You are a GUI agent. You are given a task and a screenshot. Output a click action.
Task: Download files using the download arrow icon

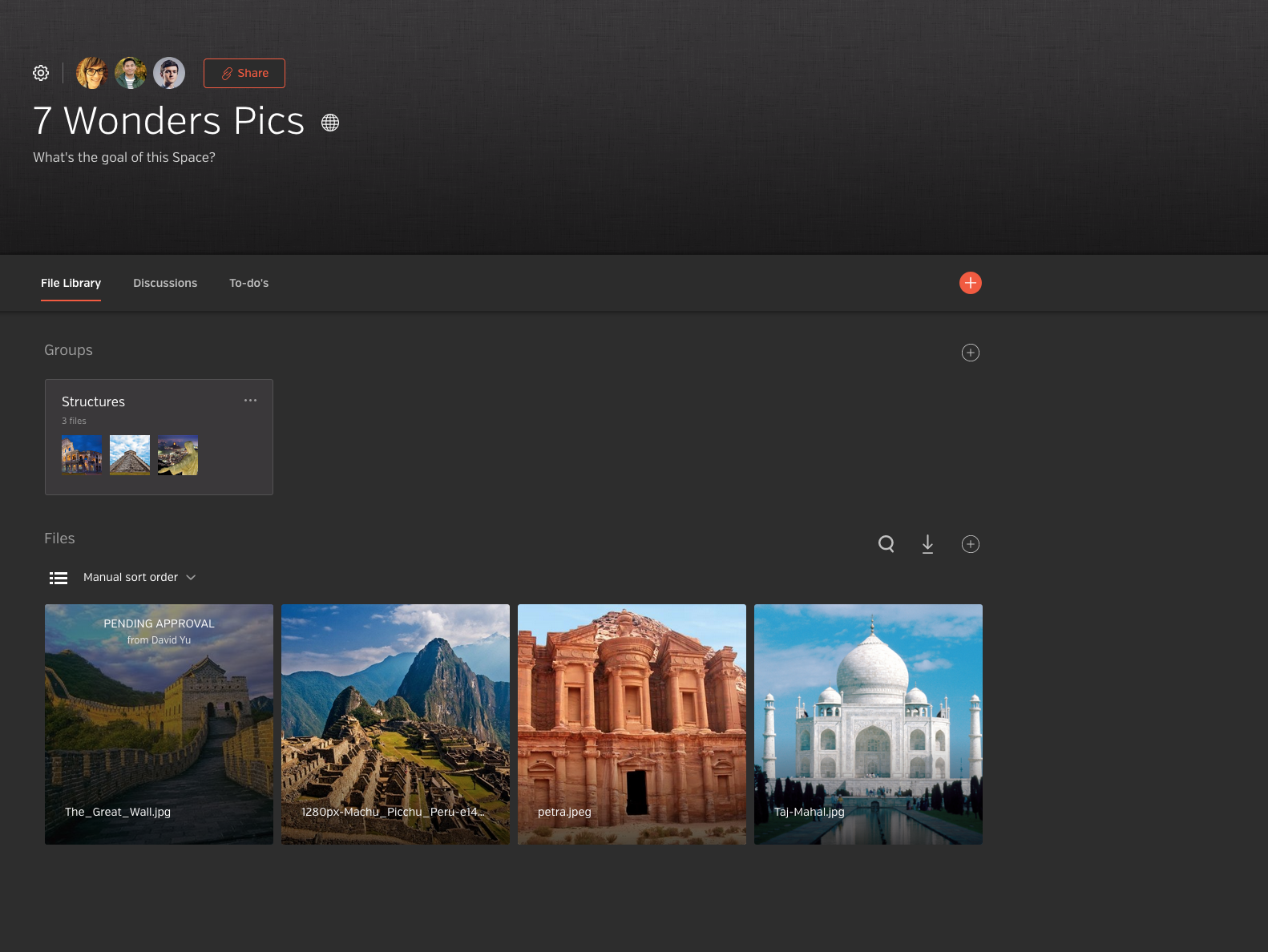927,544
